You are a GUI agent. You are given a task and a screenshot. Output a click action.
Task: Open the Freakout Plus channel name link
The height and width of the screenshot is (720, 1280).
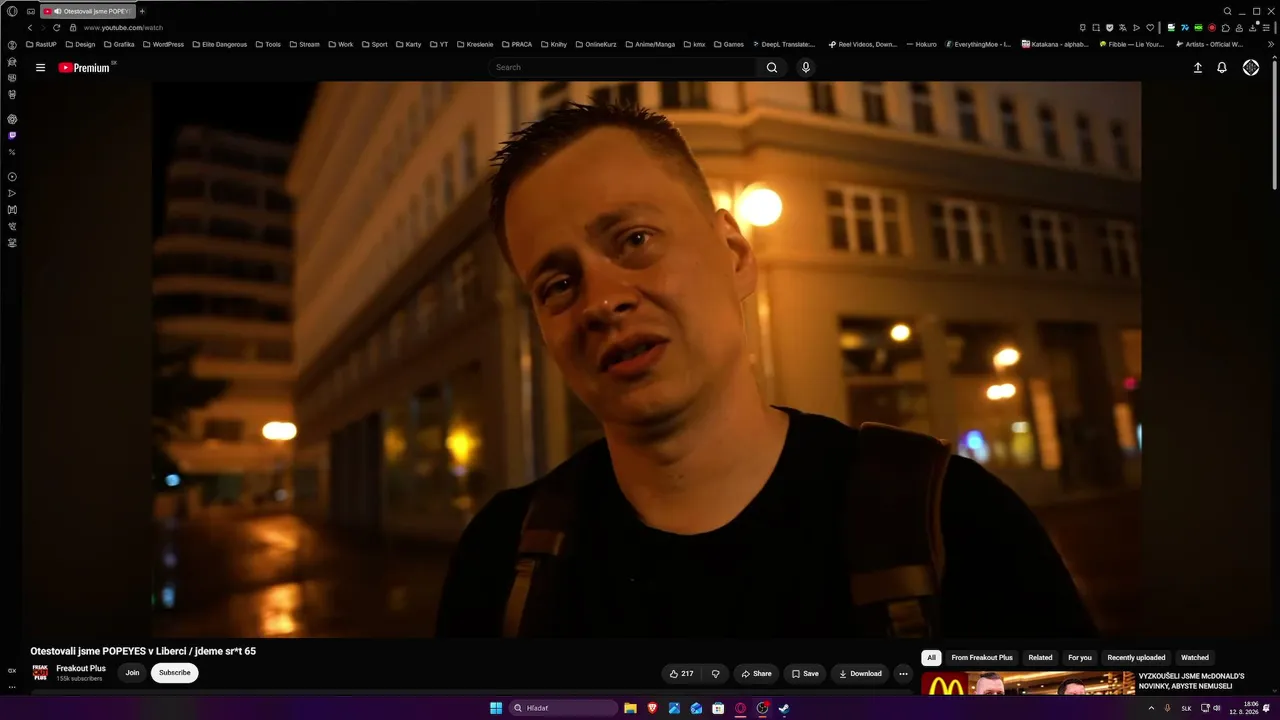[81, 668]
